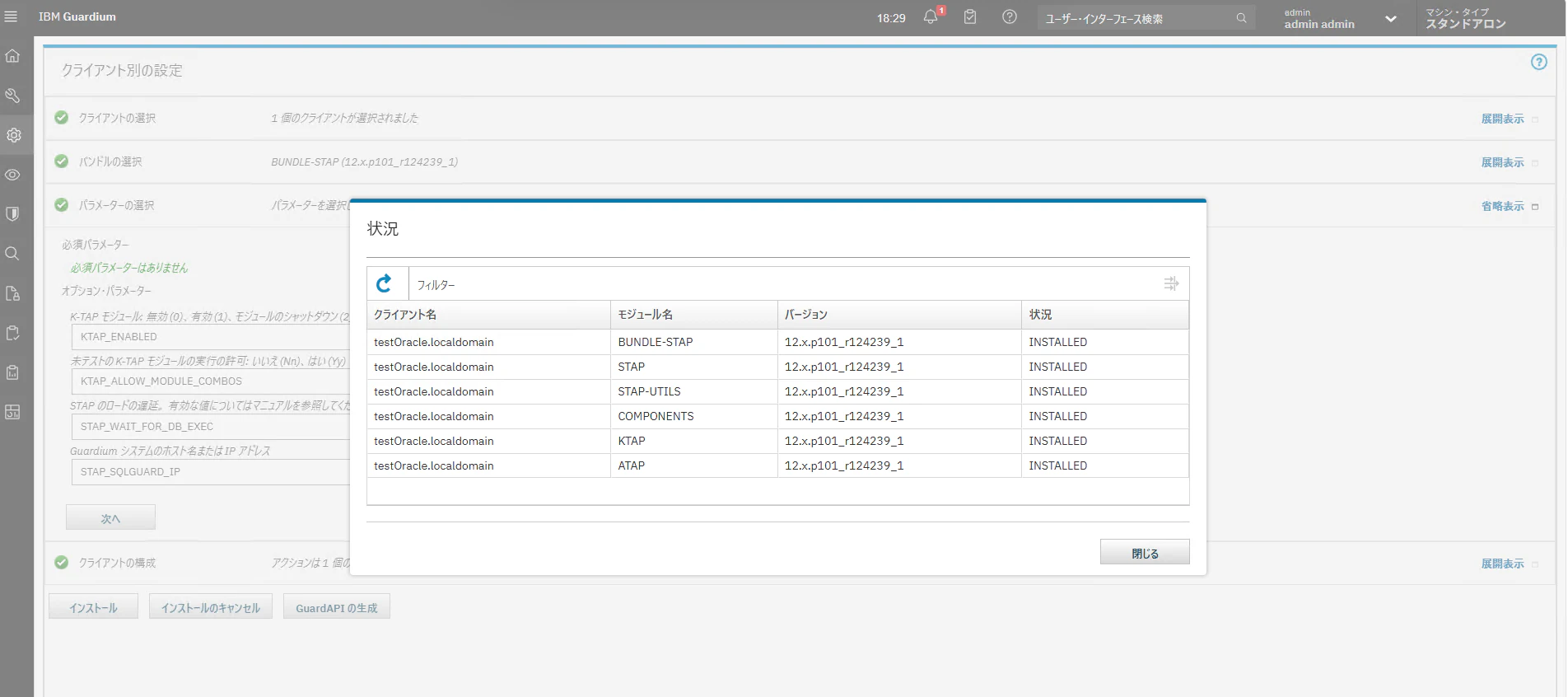Screen dimensions: 1568x697
Task: Click the KTAP_ALLOW_MODULE_COMBOS input field
Action: pyautogui.click(x=211, y=381)
